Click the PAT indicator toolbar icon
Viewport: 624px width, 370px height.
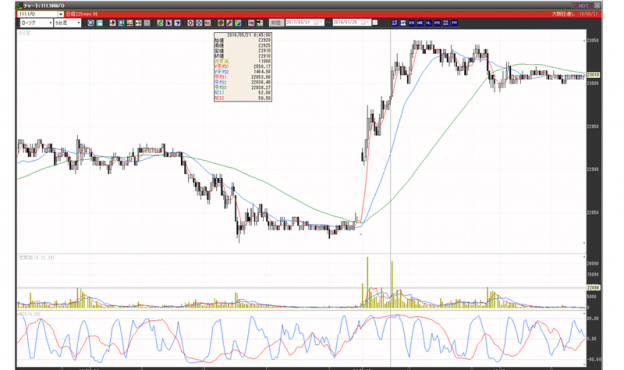[454, 23]
